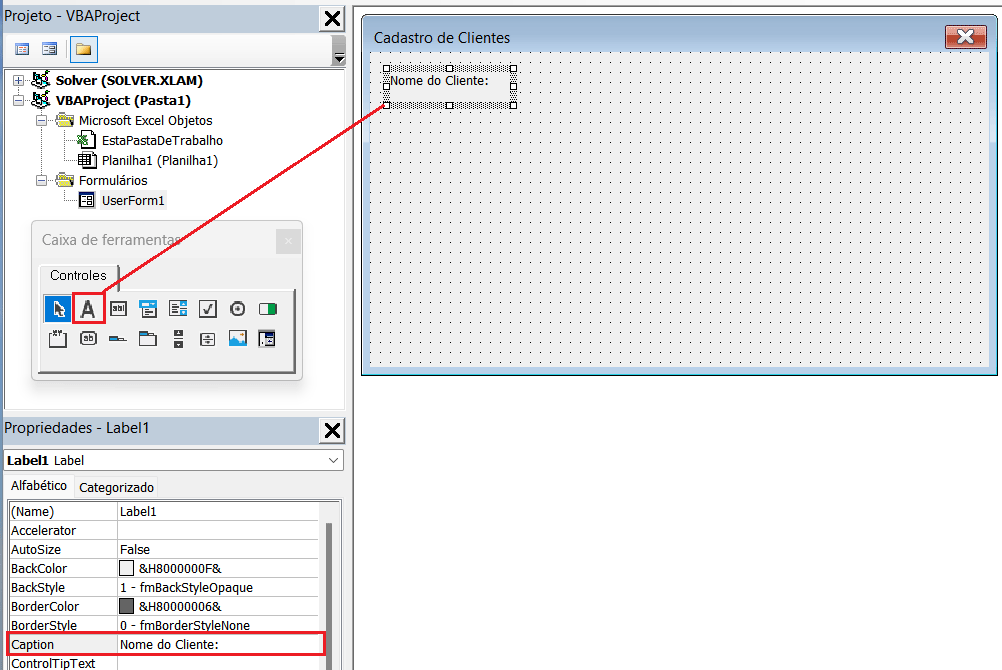Pick the Image control tool
The height and width of the screenshot is (670, 1002).
click(x=237, y=339)
